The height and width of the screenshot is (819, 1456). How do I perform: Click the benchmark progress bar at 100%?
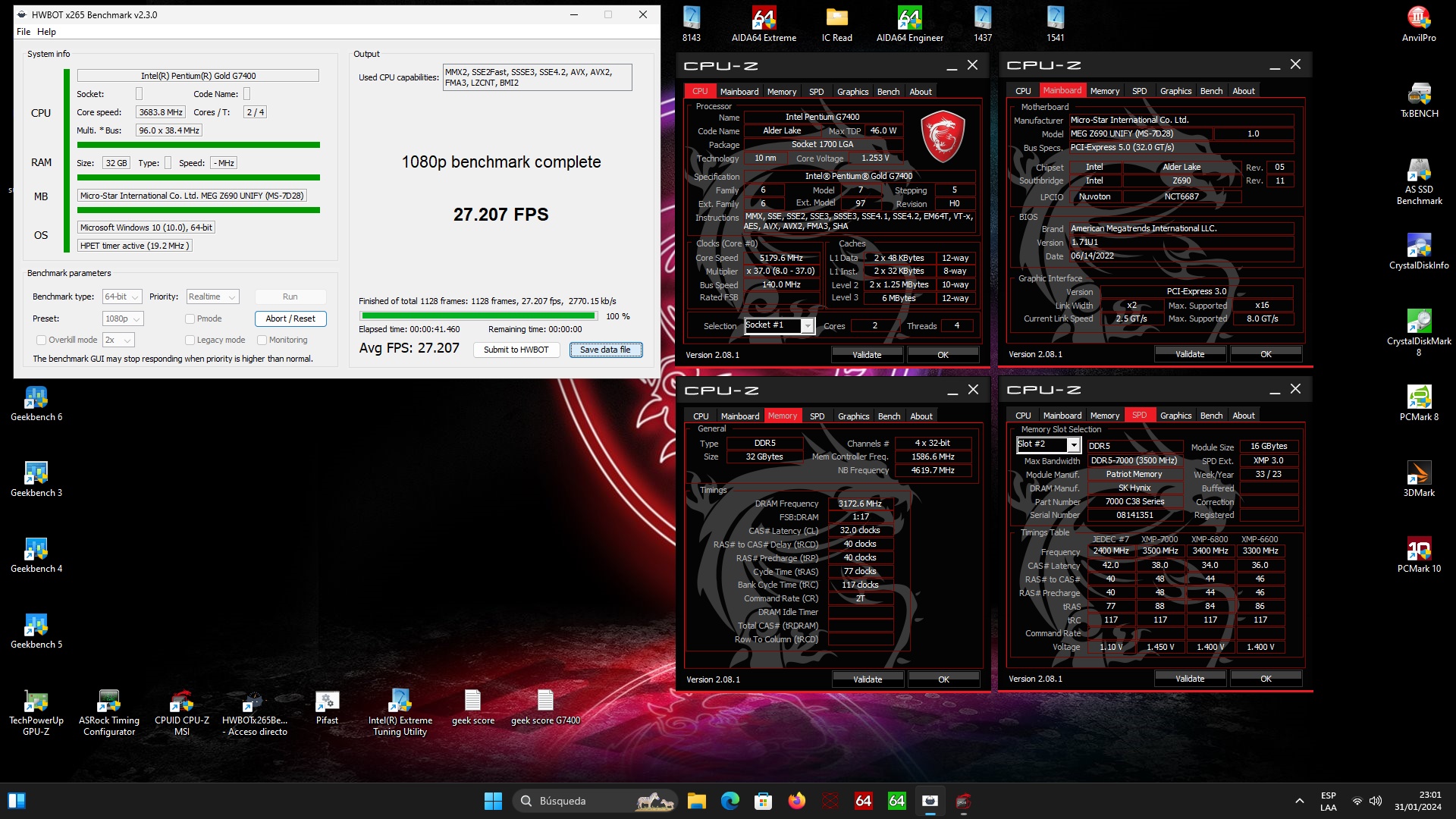click(x=479, y=316)
